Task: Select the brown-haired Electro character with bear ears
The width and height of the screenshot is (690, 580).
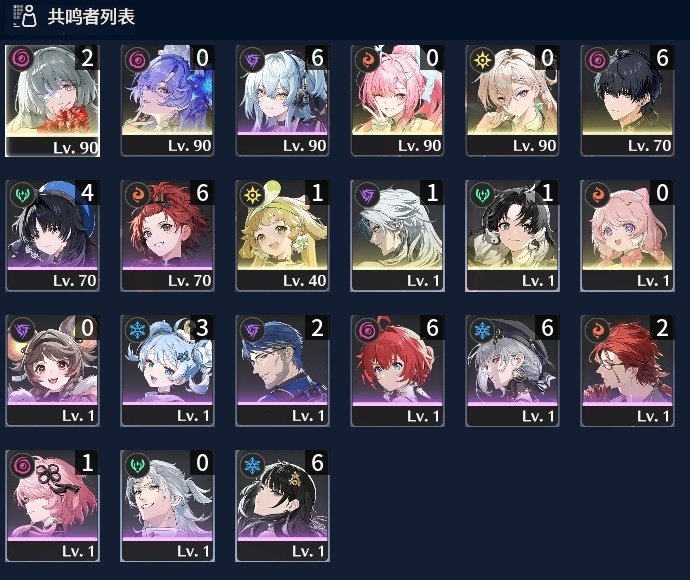Action: tap(52, 371)
